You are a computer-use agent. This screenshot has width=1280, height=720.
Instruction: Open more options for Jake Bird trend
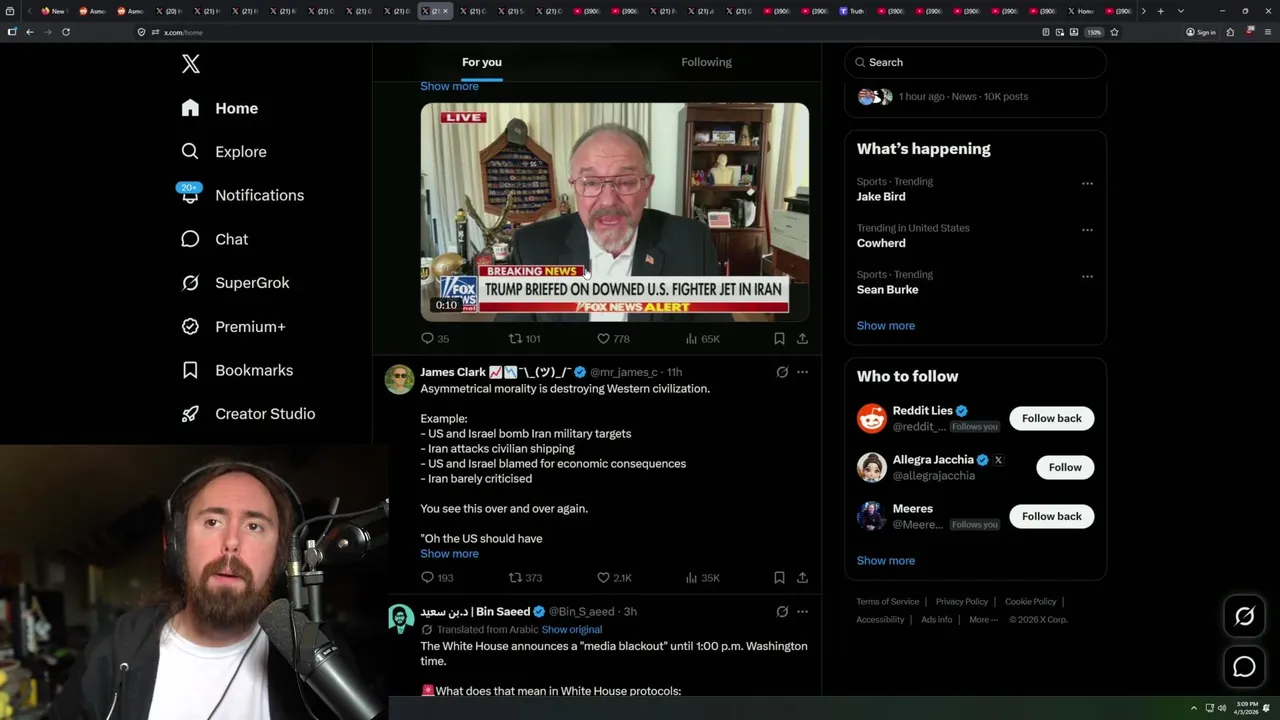1087,184
